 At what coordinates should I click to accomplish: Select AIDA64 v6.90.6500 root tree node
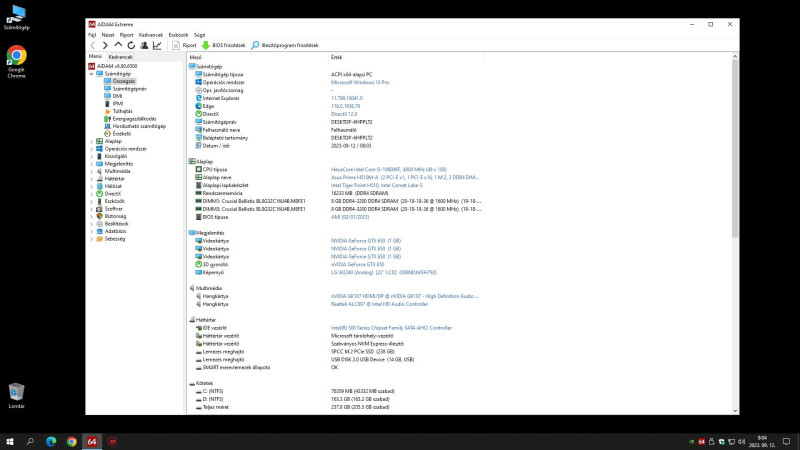(x=112, y=66)
